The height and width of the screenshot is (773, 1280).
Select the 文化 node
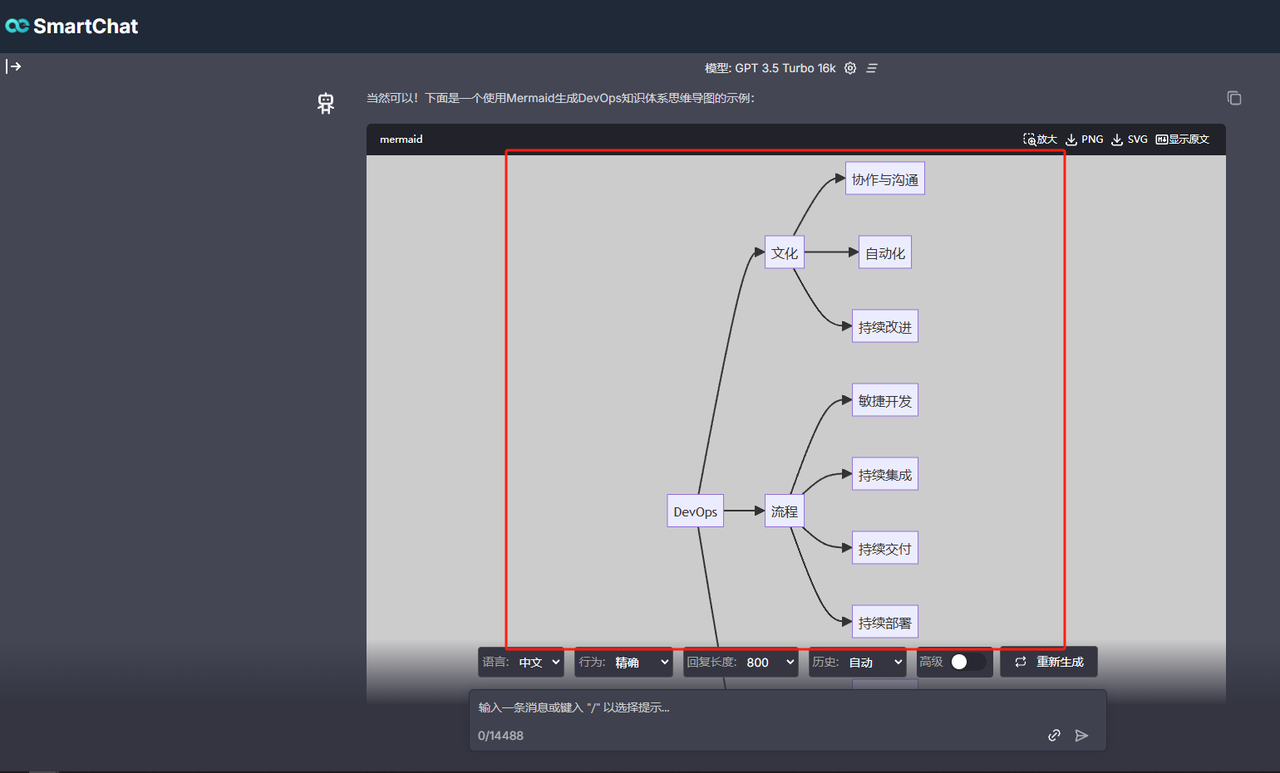coord(785,253)
